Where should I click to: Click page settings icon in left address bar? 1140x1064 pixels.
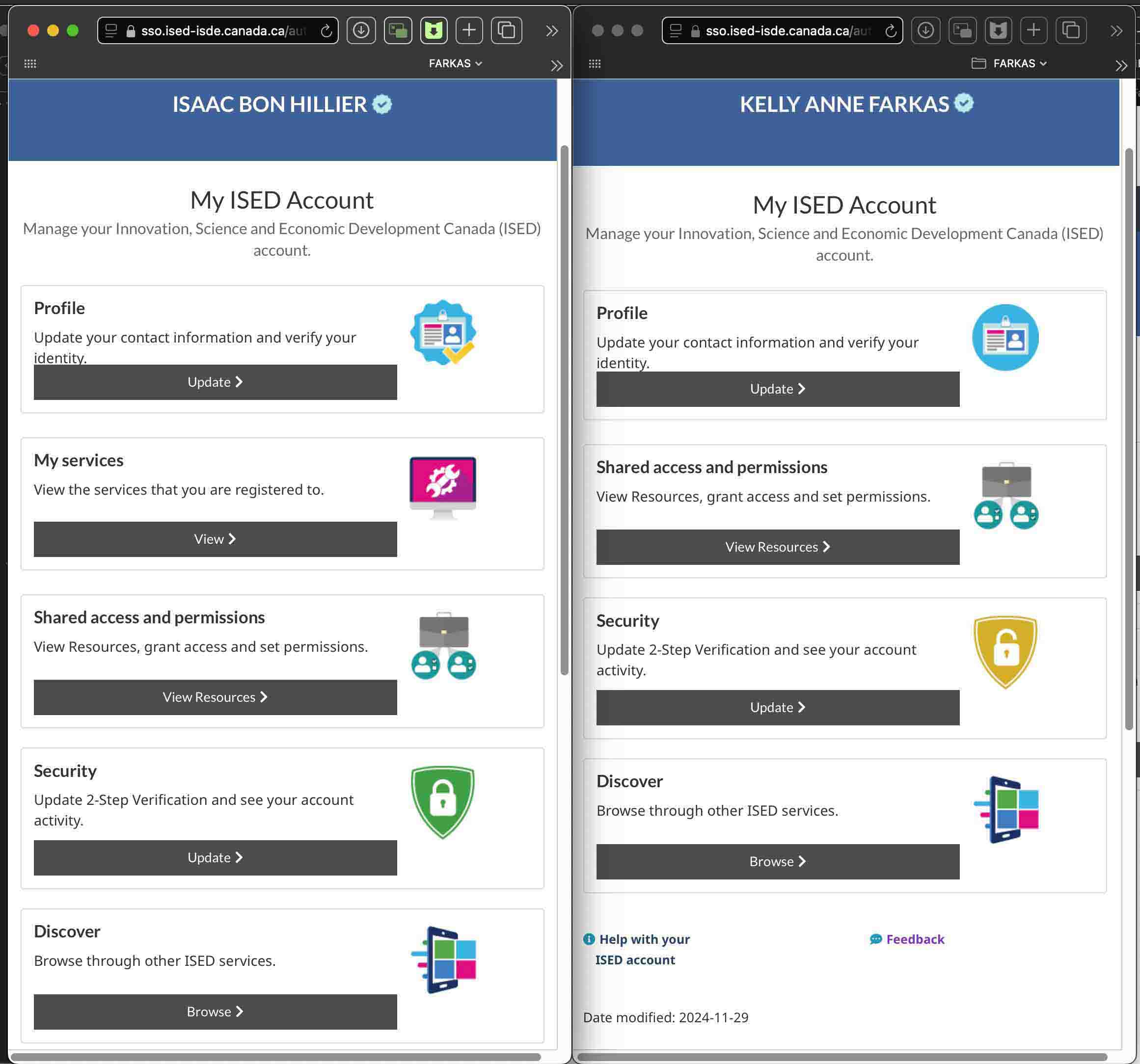pos(111,31)
